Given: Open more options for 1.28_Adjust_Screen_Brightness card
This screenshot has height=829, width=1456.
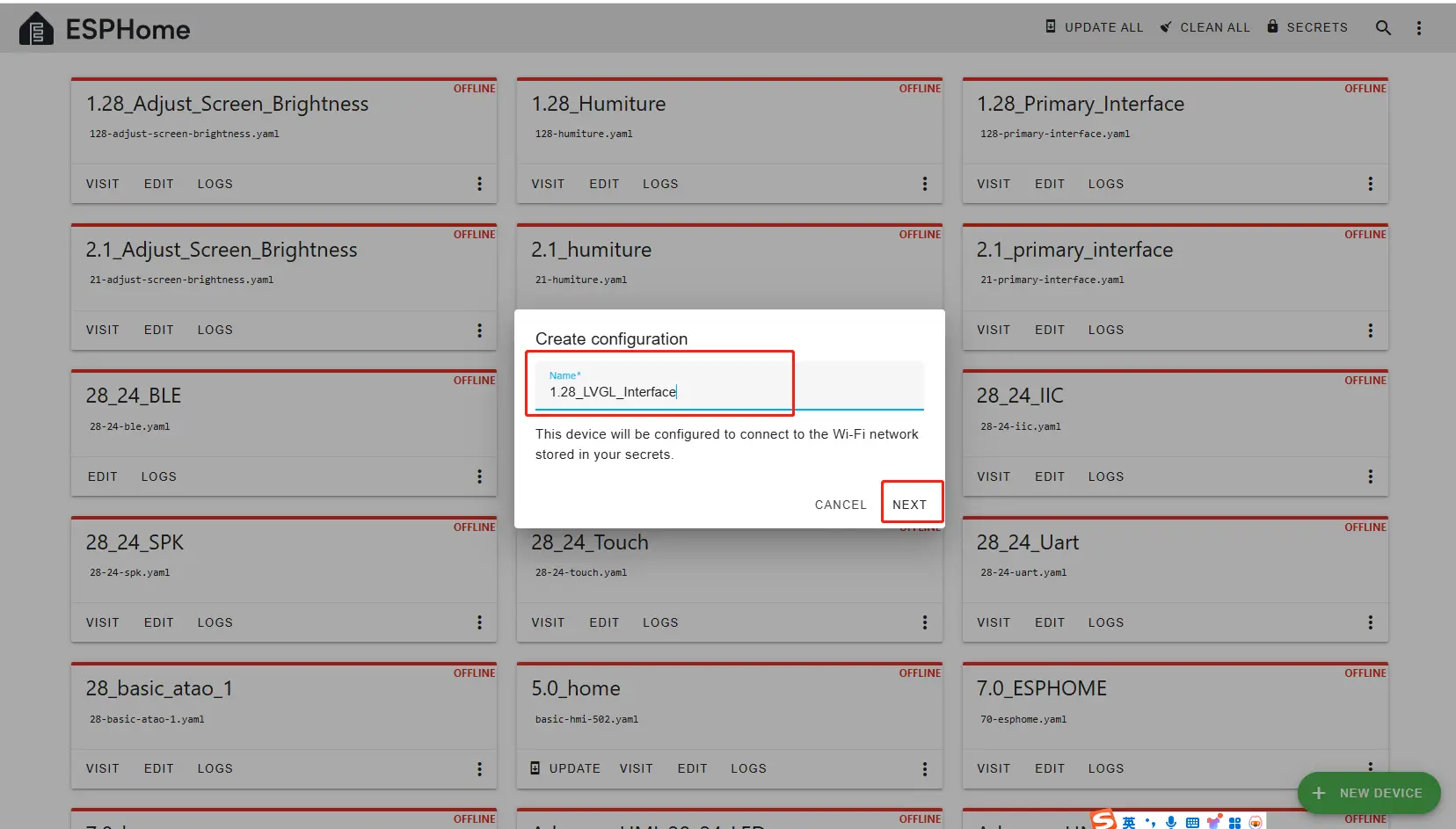Looking at the screenshot, I should (479, 184).
